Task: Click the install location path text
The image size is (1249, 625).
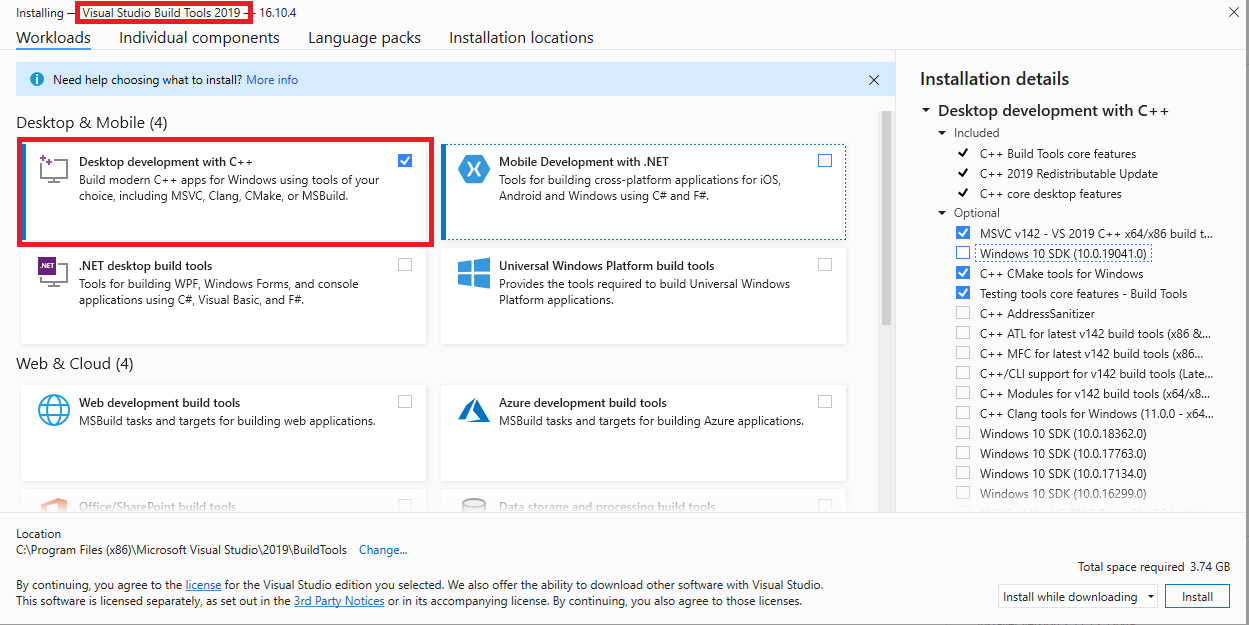Action: click(x=182, y=550)
